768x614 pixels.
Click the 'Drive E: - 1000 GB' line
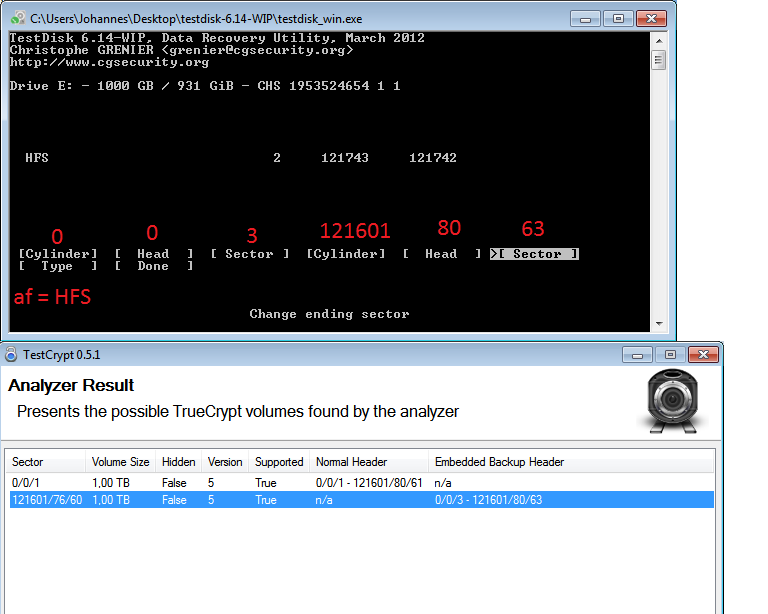click(x=205, y=86)
